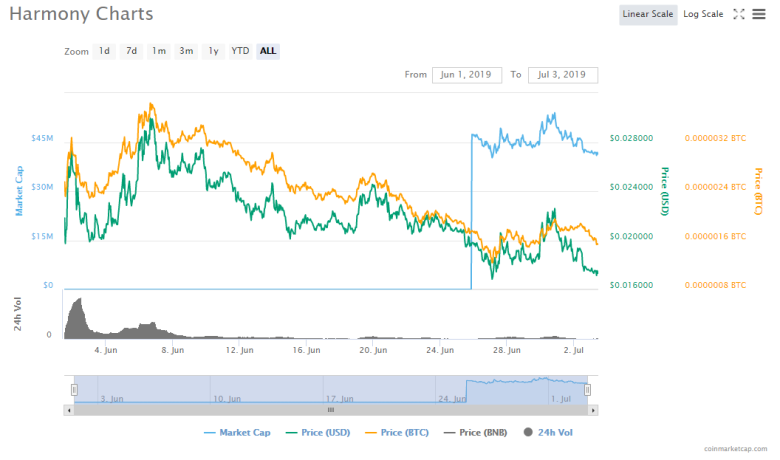
Task: Click navigator scrollbar left arrow
Action: tap(69, 410)
